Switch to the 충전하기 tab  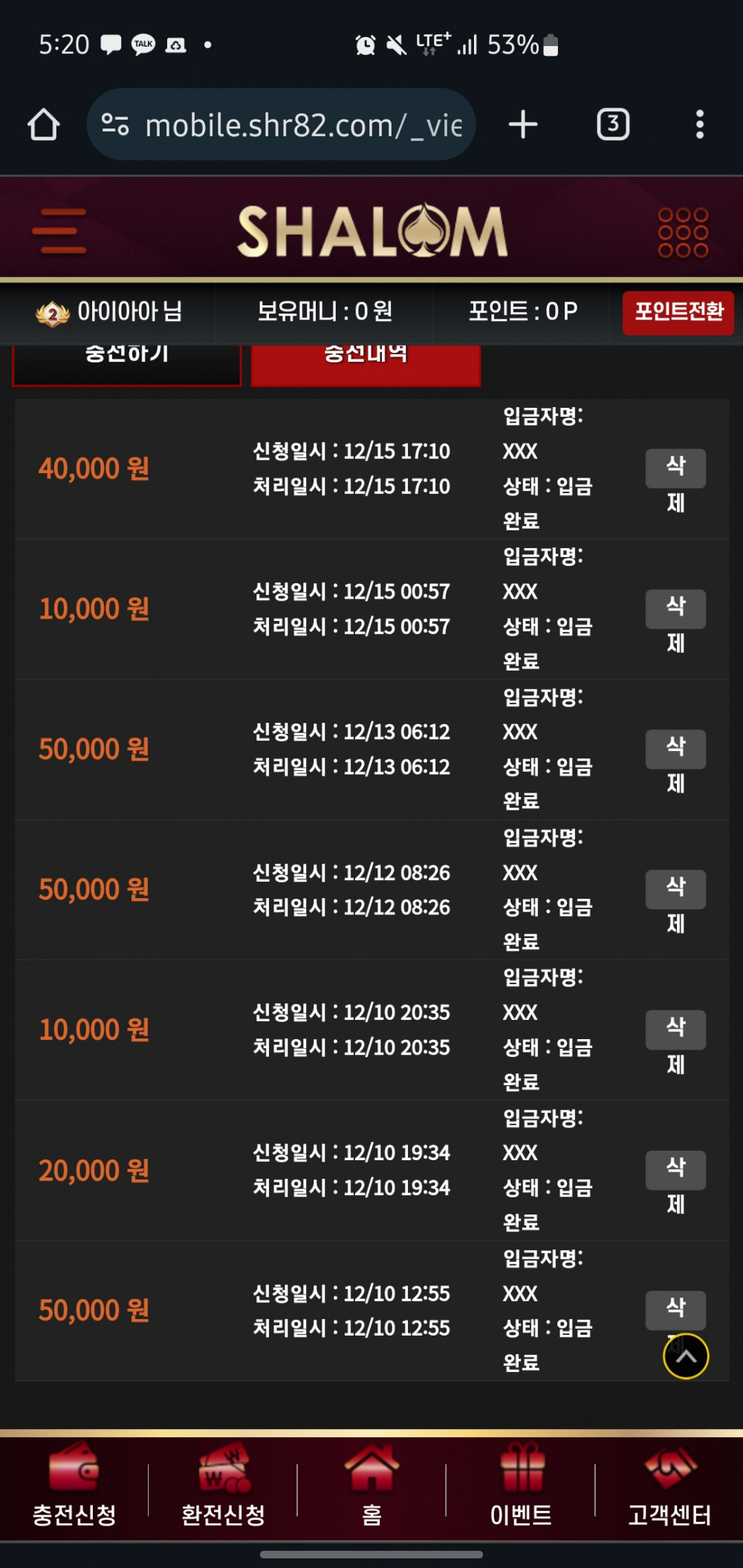127,364
